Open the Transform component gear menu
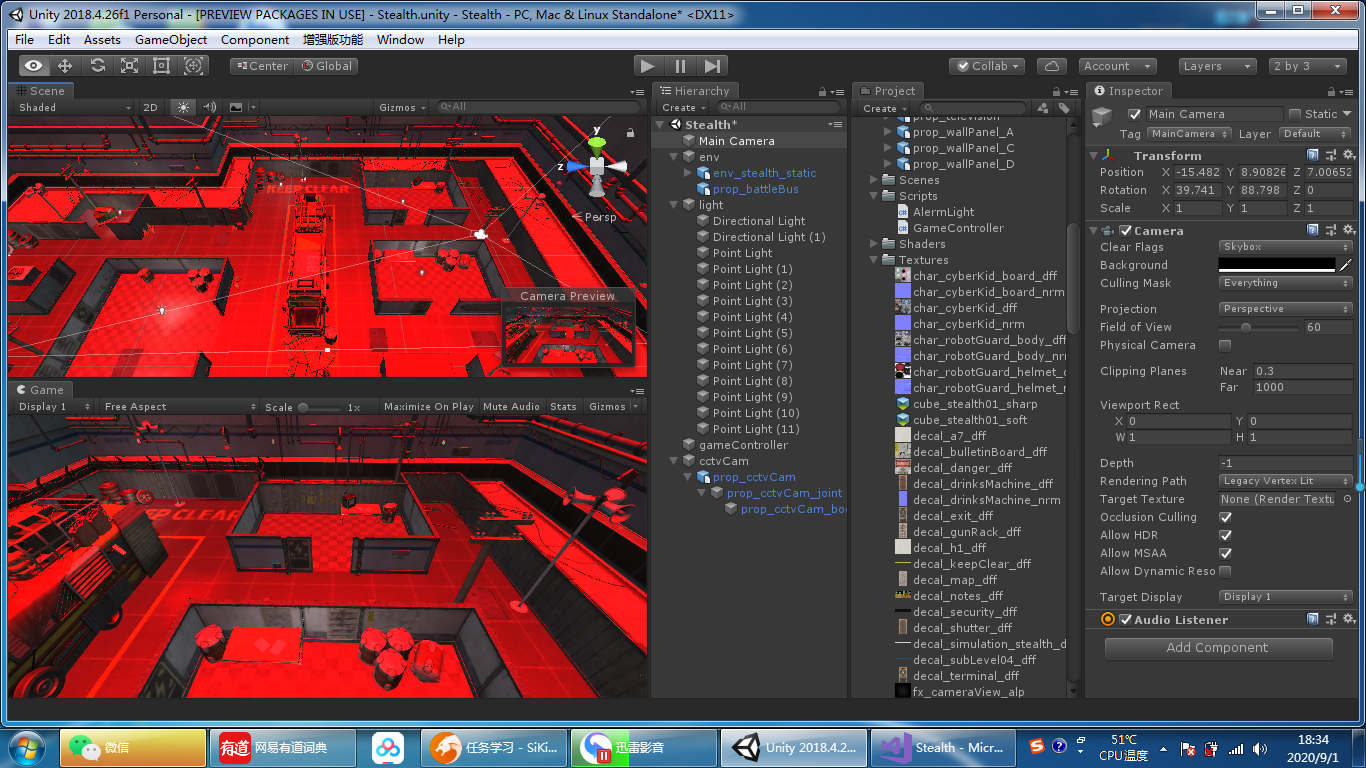1366x768 pixels. 1347,156
